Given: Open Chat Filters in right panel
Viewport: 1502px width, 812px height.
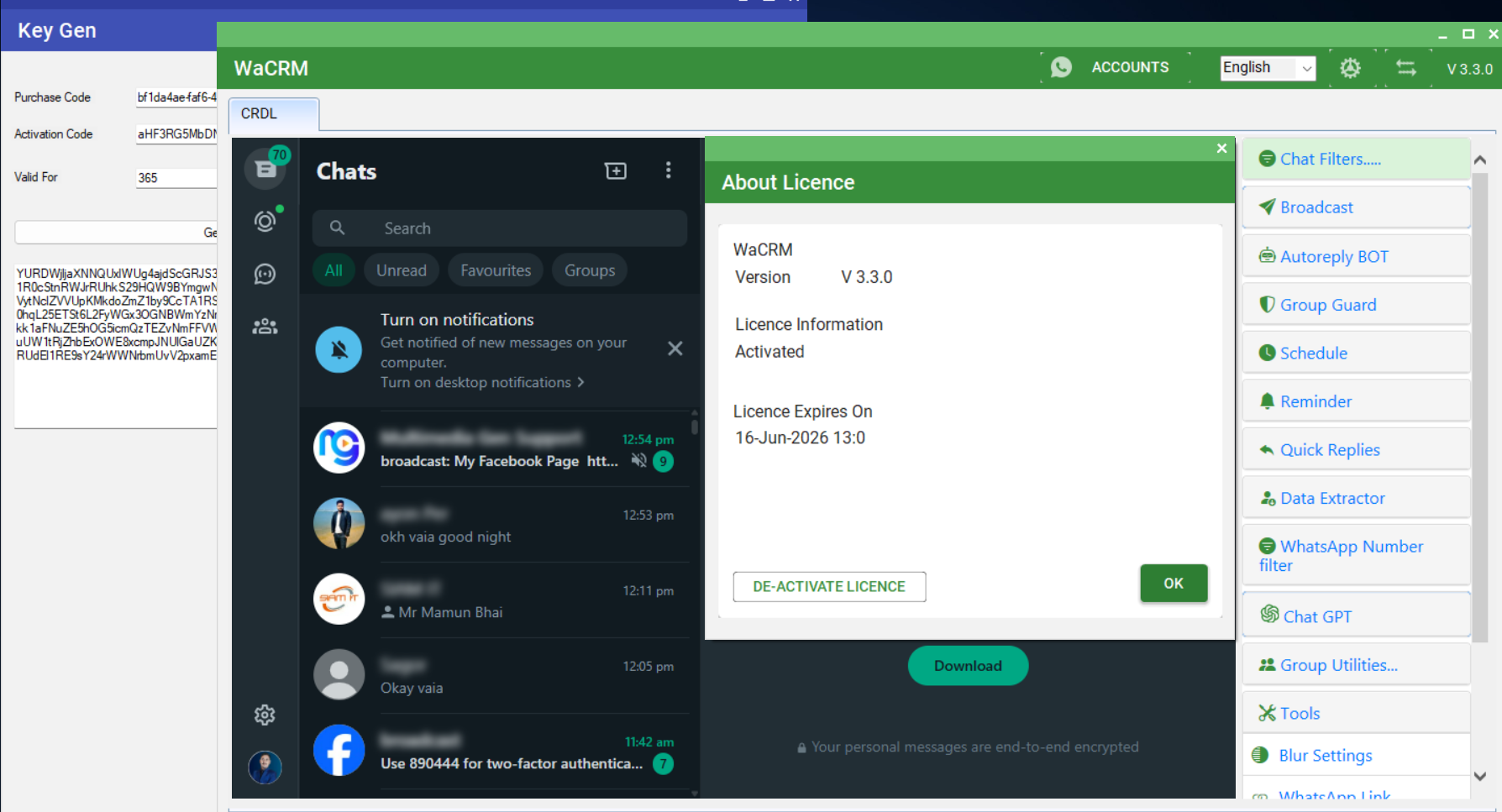Looking at the screenshot, I should [1356, 159].
